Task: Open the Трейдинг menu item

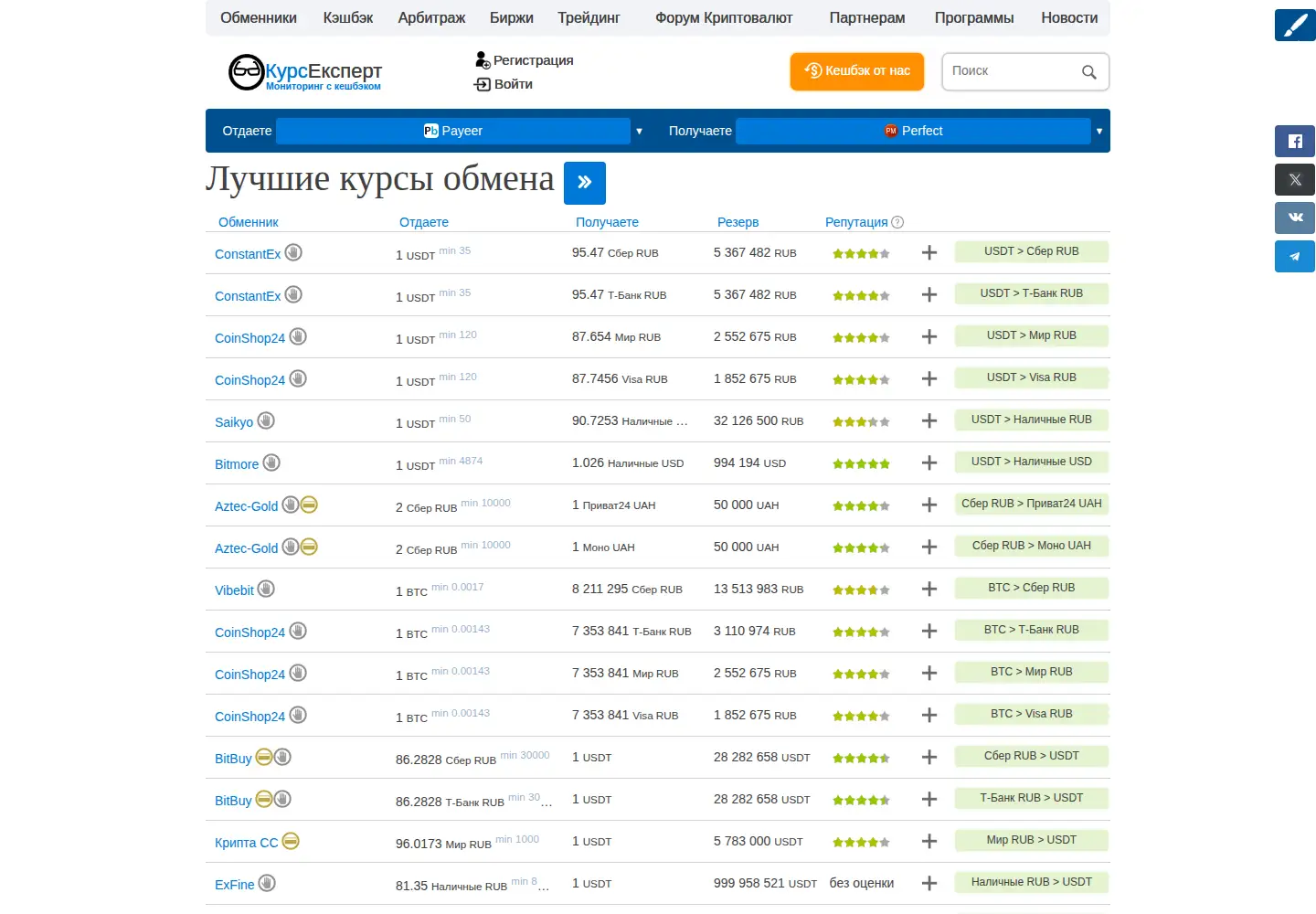Action: [589, 18]
